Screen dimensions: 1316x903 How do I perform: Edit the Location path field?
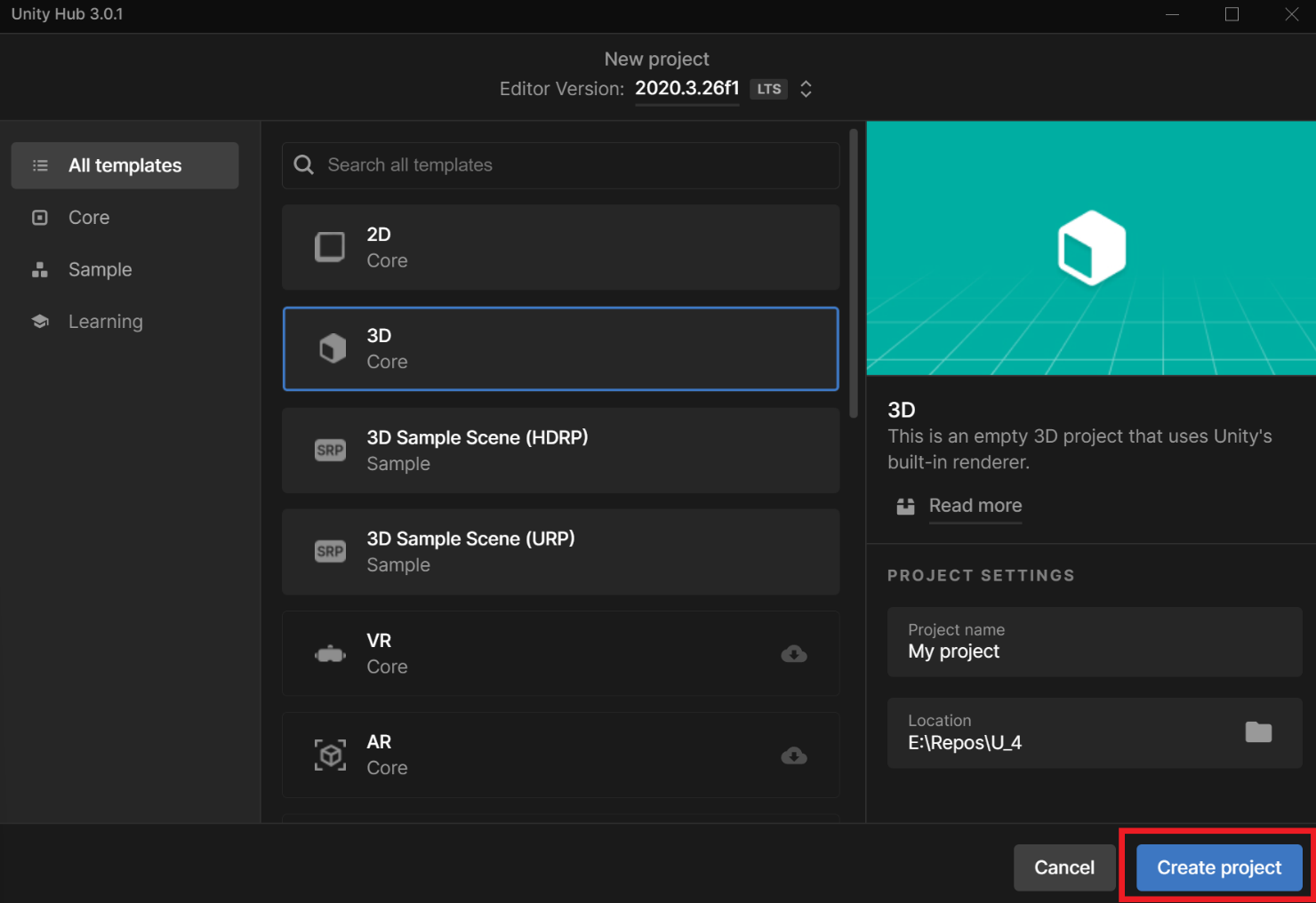pyautogui.click(x=1095, y=732)
